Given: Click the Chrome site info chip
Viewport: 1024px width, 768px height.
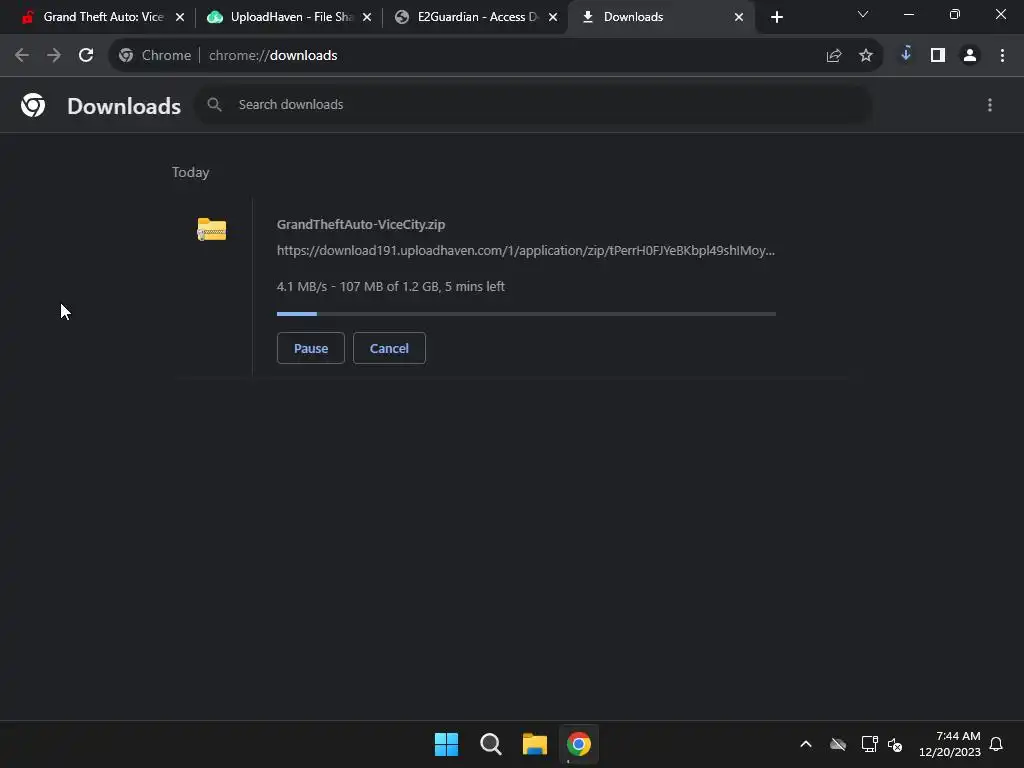Looking at the screenshot, I should pyautogui.click(x=155, y=56).
